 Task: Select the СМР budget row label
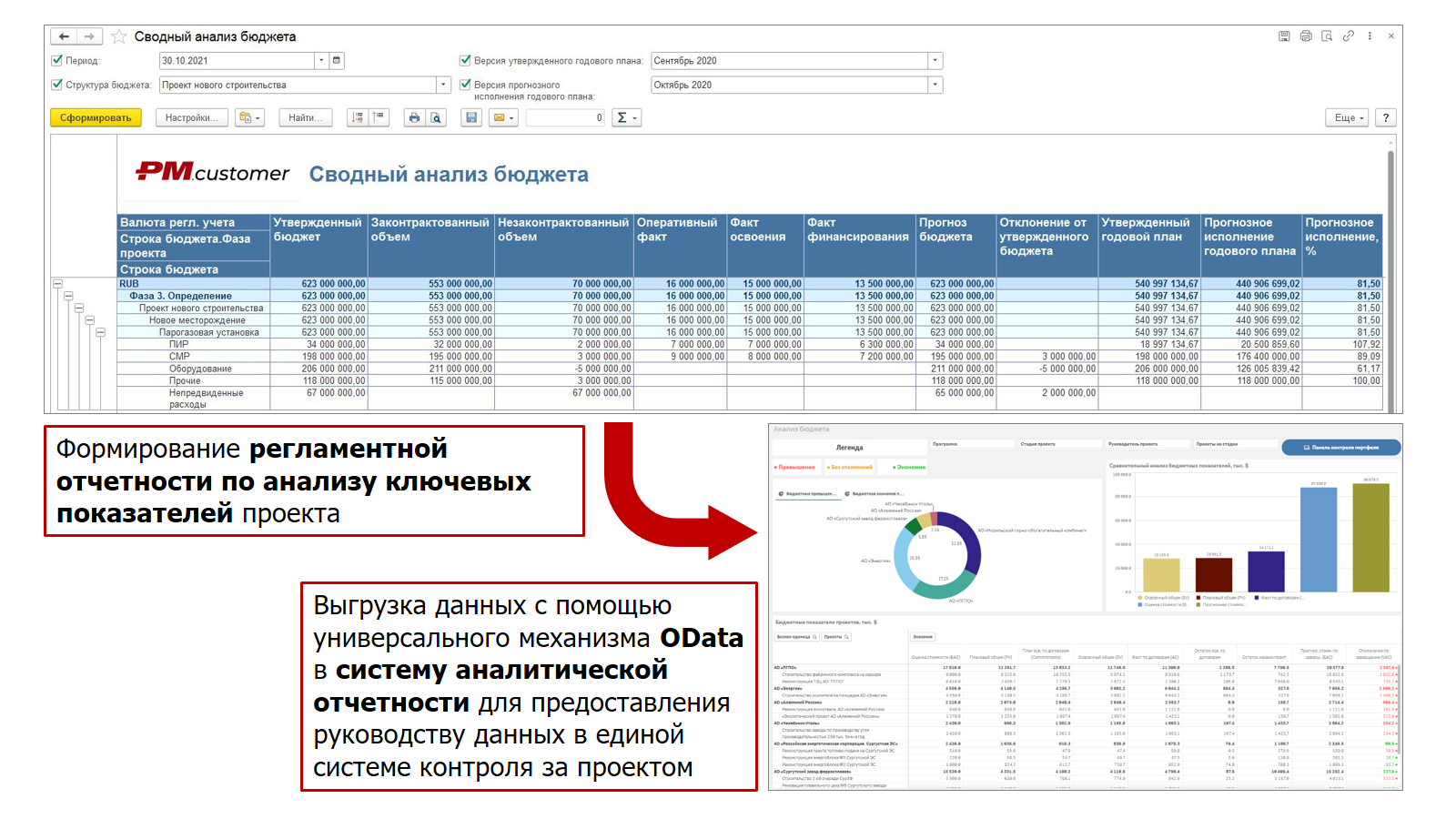pyautogui.click(x=179, y=357)
